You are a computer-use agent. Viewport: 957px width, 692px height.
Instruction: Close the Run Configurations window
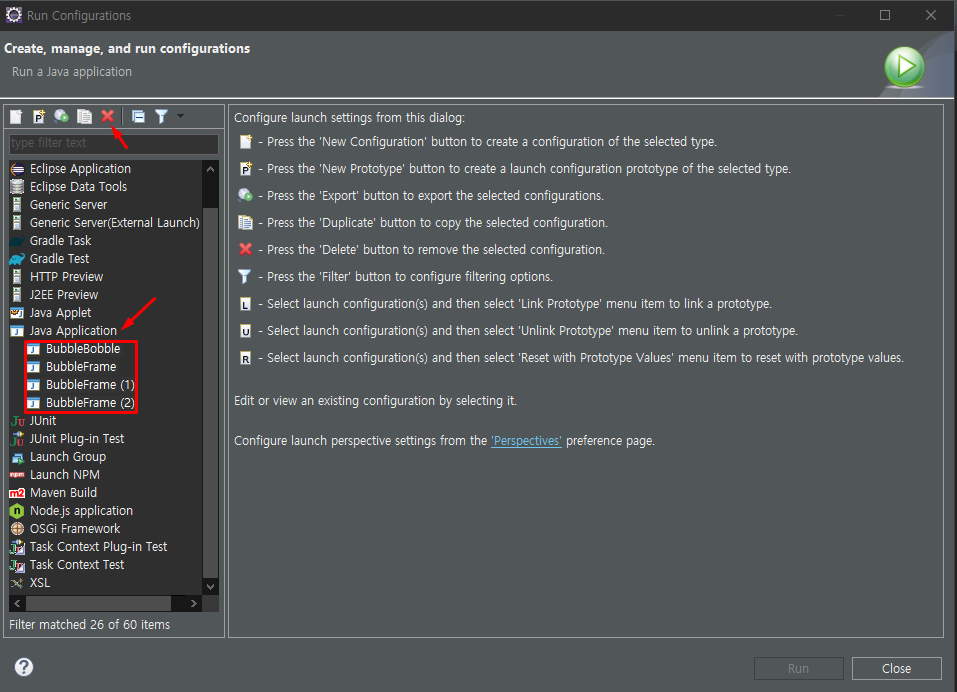click(x=931, y=15)
